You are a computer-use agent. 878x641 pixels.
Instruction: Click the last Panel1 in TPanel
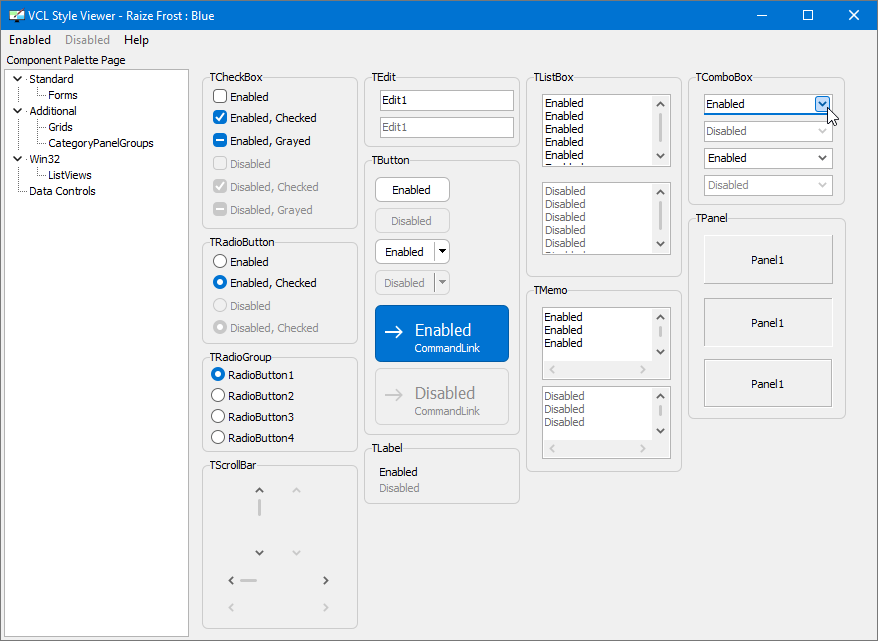point(768,383)
